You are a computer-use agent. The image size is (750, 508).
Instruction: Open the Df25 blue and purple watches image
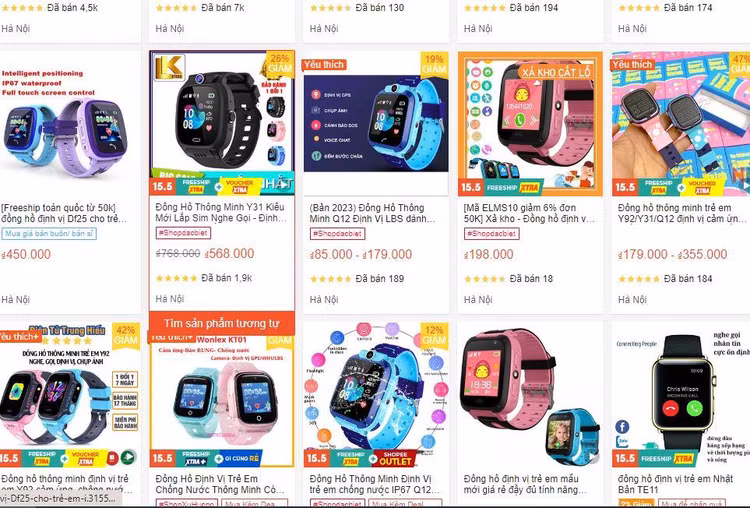68,123
